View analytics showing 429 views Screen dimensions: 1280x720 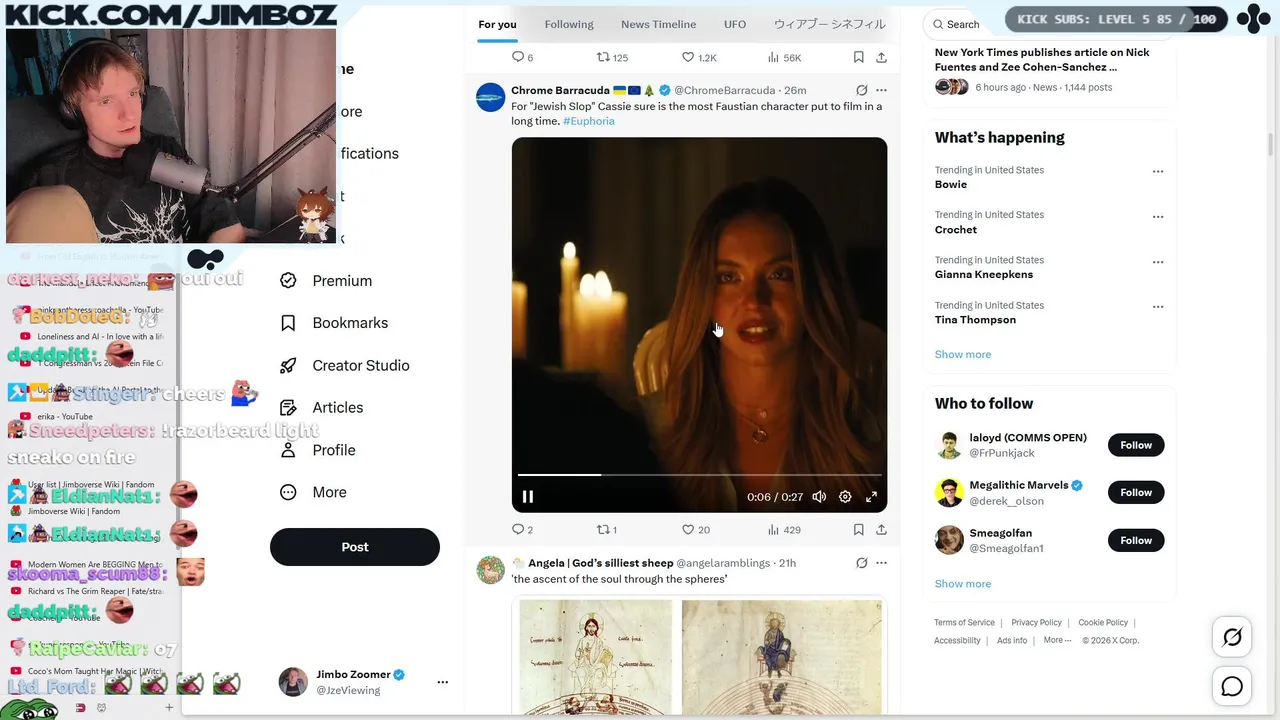(x=783, y=530)
